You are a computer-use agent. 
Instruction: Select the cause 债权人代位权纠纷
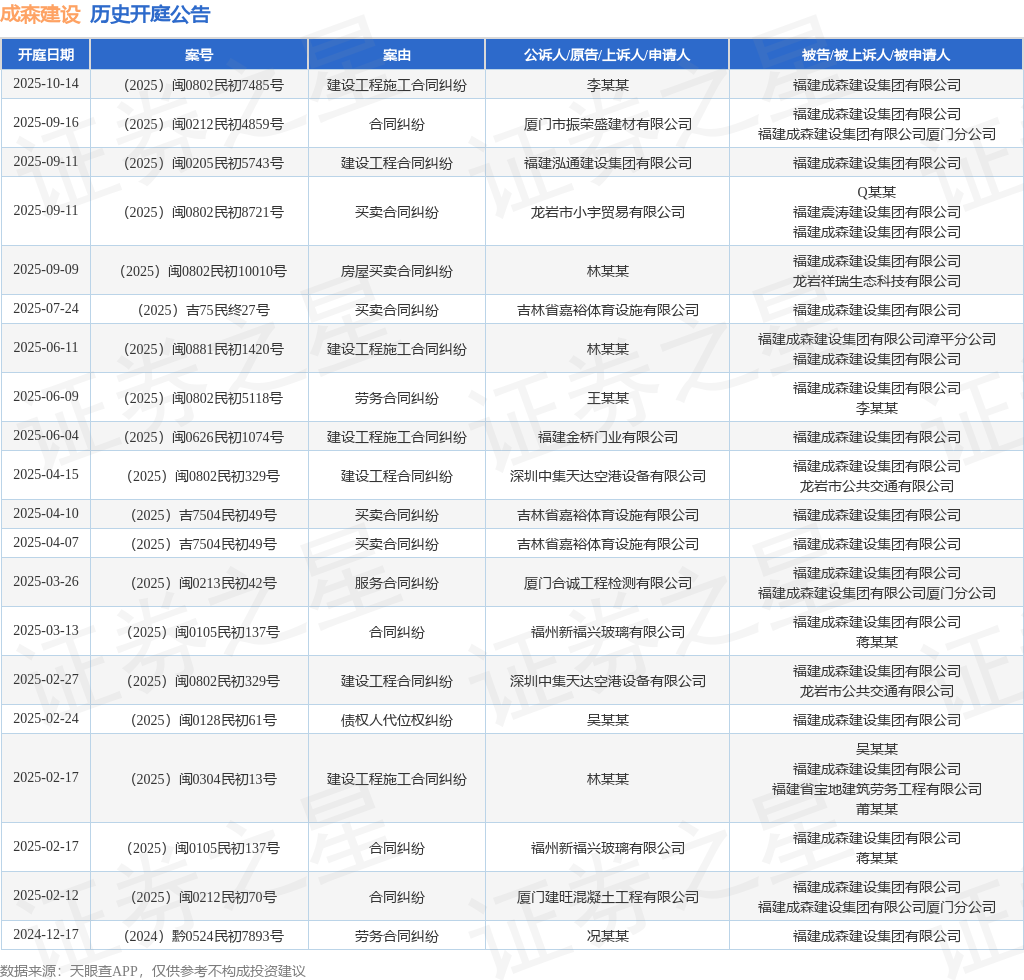[x=396, y=720]
